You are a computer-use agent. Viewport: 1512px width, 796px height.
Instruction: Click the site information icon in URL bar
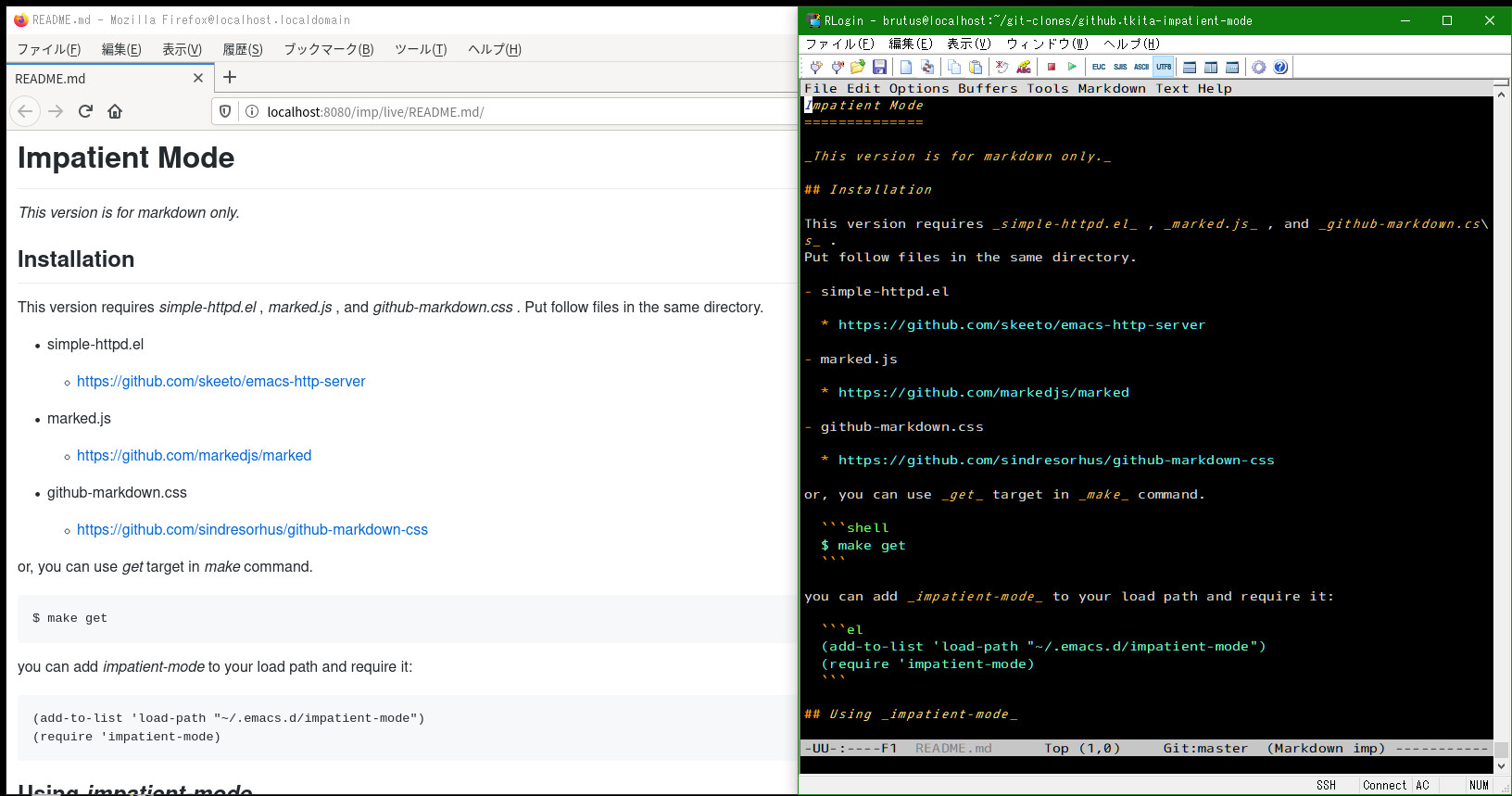point(251,111)
